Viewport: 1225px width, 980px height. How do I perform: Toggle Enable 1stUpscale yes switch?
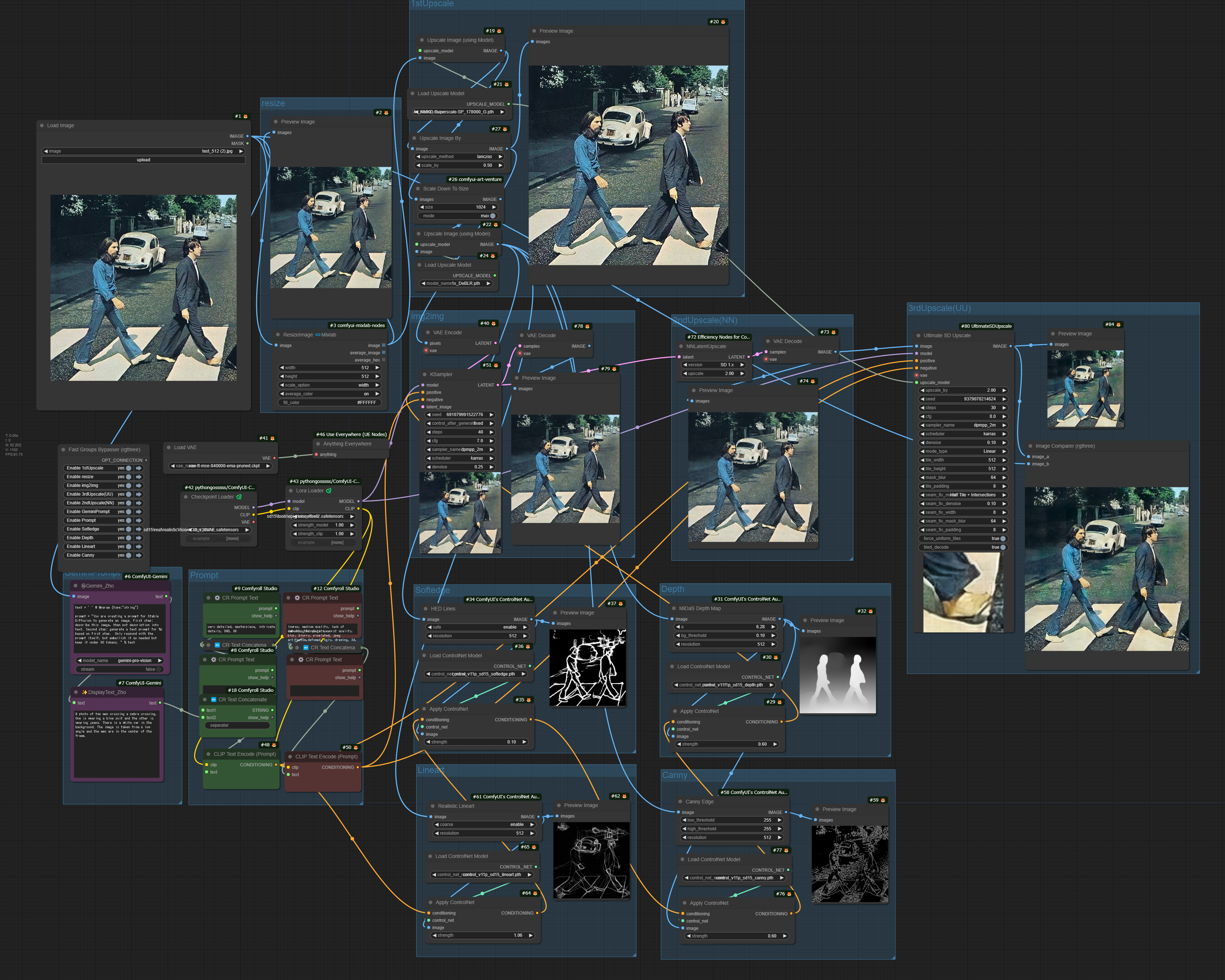click(x=128, y=468)
